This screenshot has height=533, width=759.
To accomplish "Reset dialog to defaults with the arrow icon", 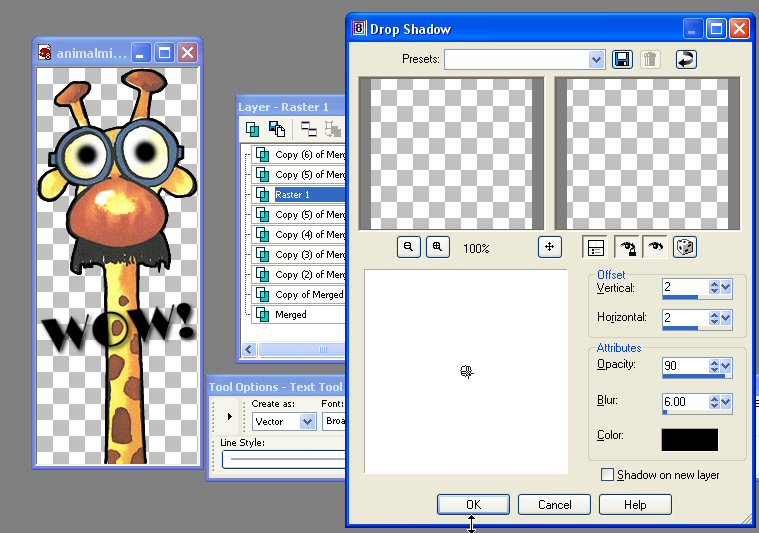I will [x=686, y=60].
